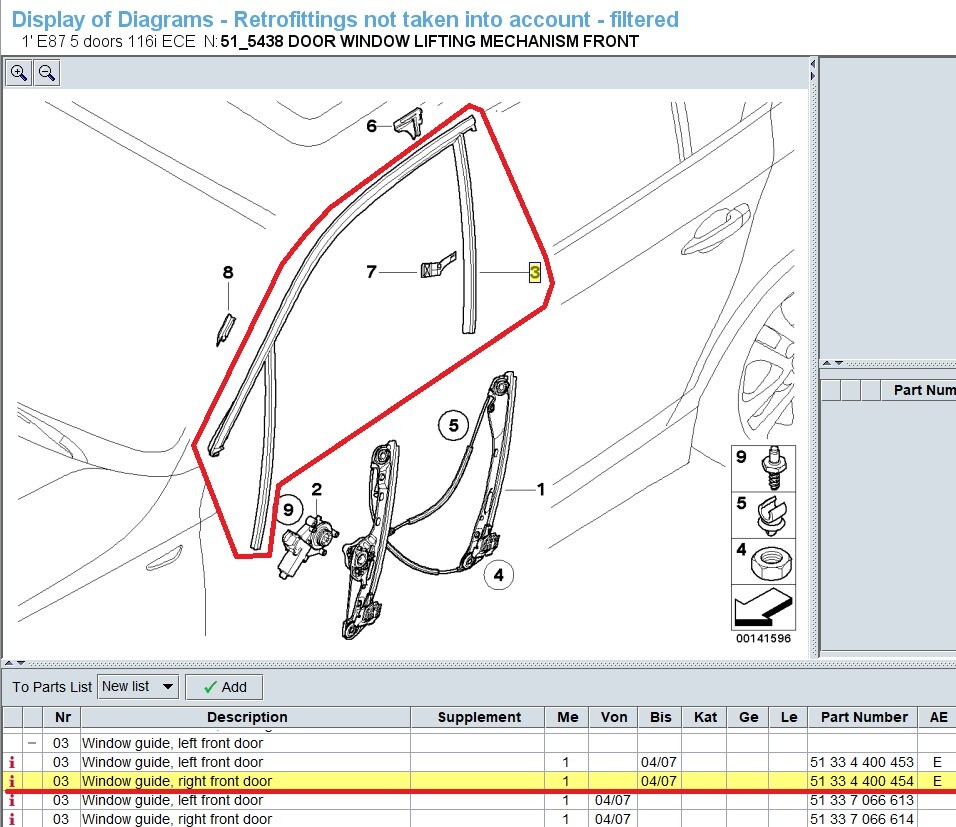Click circled callout 4 in diagram
Screen dimensions: 956x827
coord(499,575)
